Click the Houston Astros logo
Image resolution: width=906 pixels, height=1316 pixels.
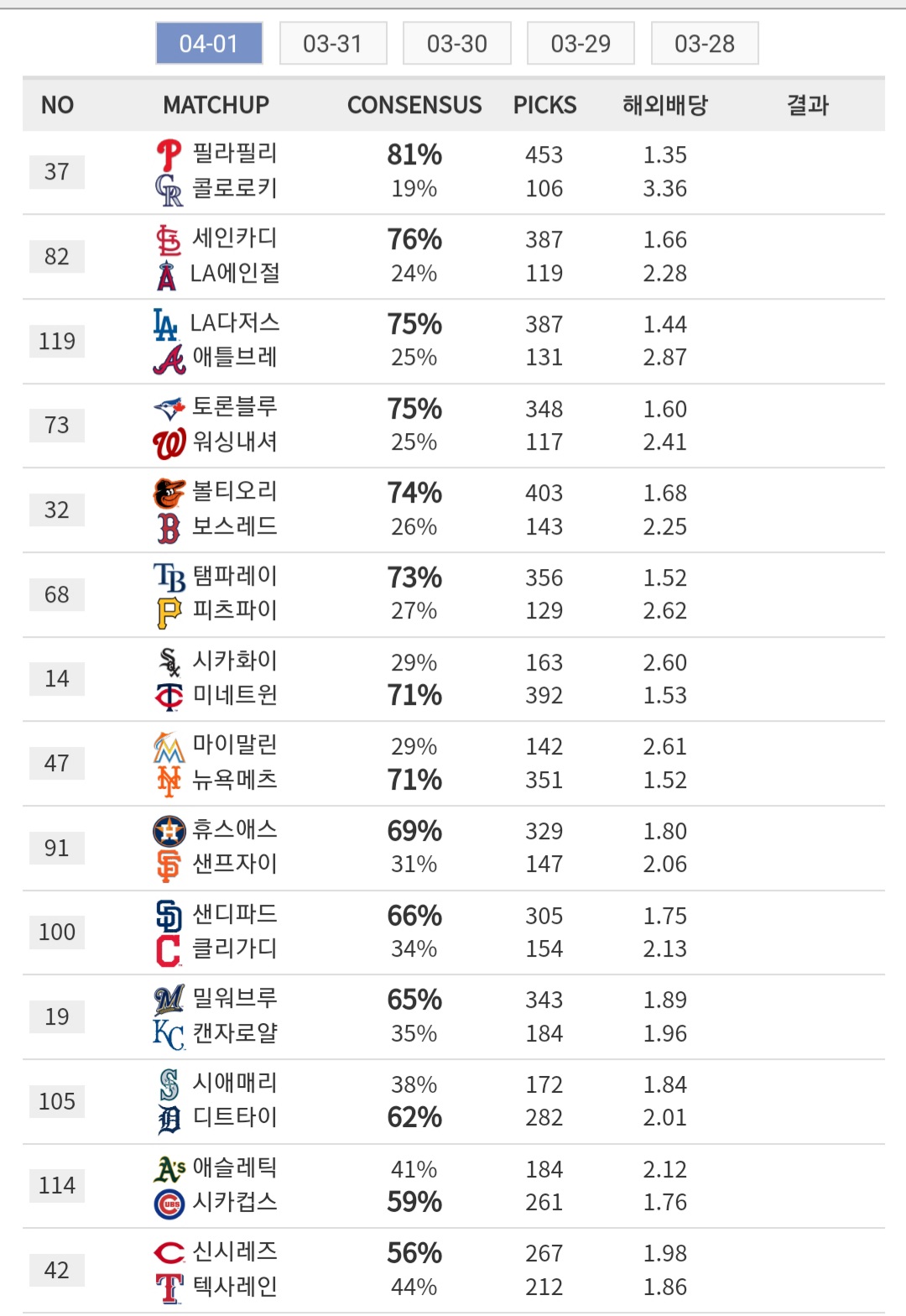(x=169, y=831)
